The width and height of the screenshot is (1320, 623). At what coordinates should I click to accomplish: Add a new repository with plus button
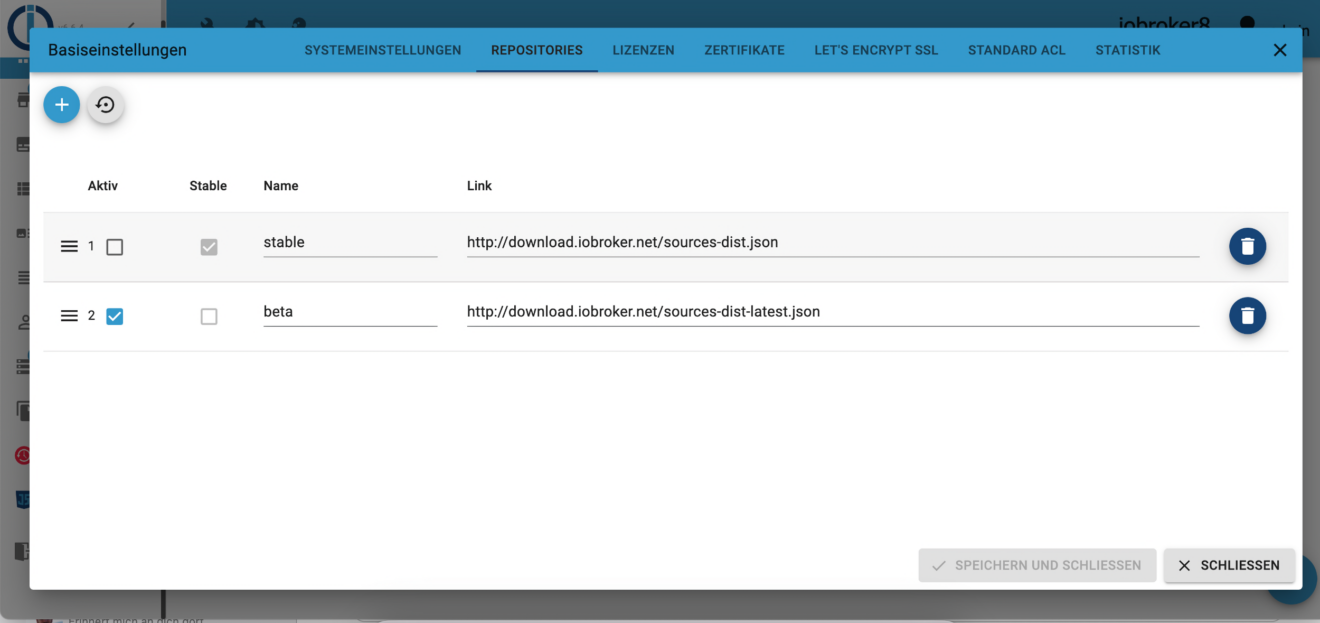pos(62,105)
